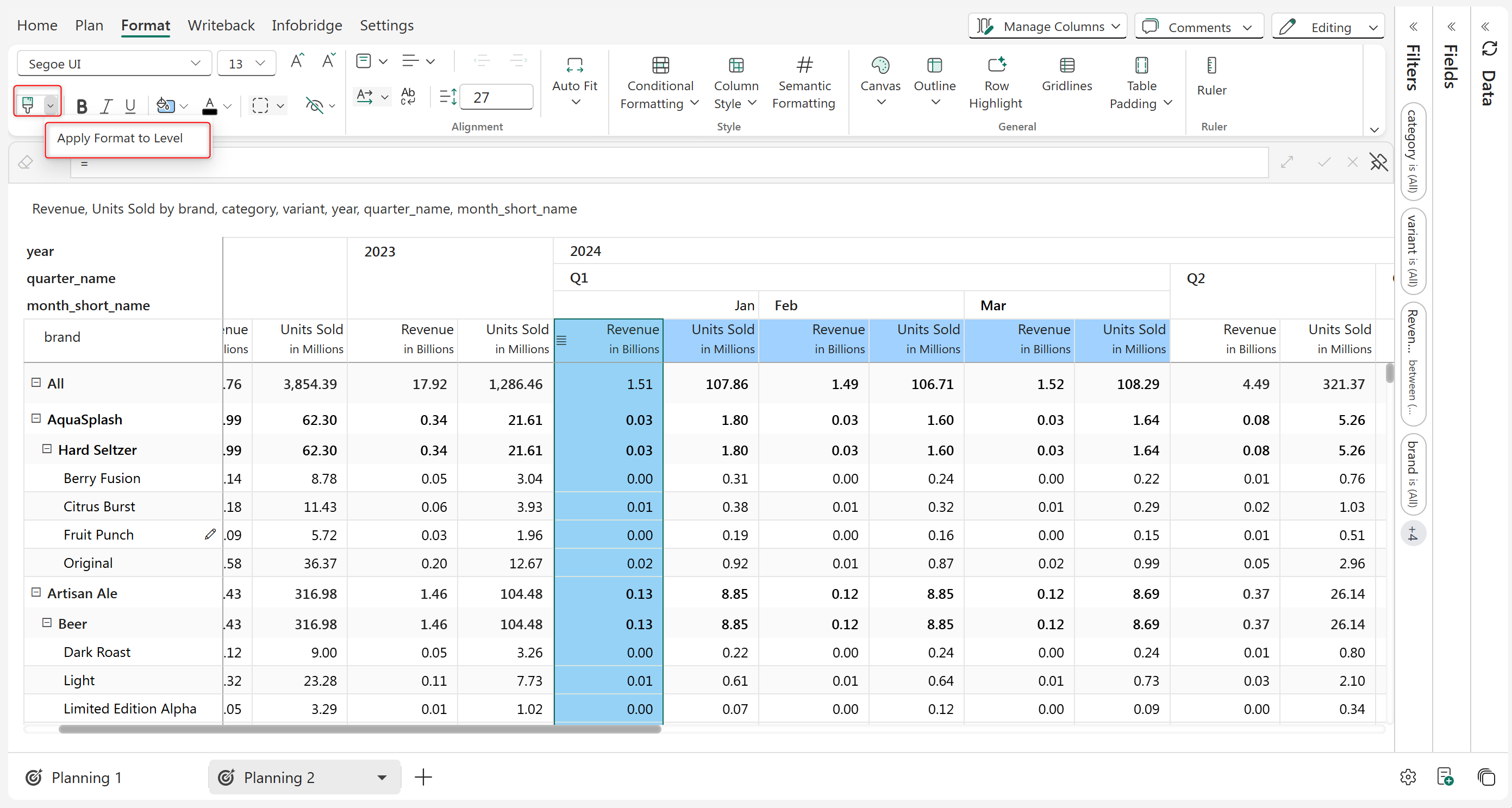Switch to the Writeback tab
This screenshot has width=1512, height=808.
(221, 25)
